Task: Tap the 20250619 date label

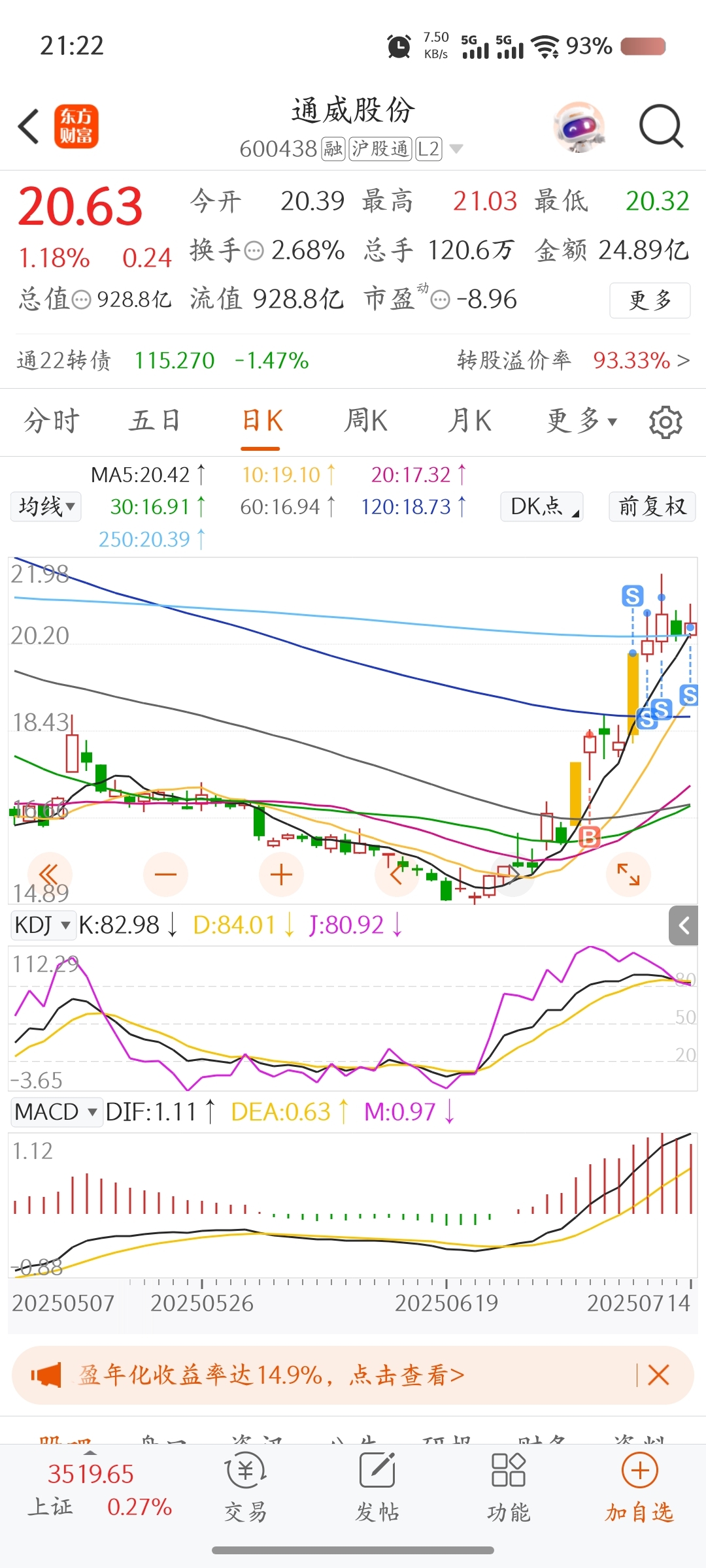Action: (446, 1303)
